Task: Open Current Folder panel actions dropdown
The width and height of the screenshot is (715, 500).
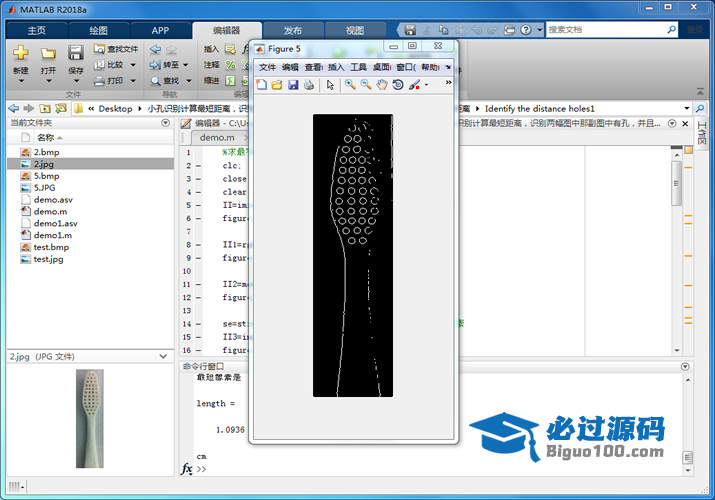Action: pyautogui.click(x=165, y=123)
